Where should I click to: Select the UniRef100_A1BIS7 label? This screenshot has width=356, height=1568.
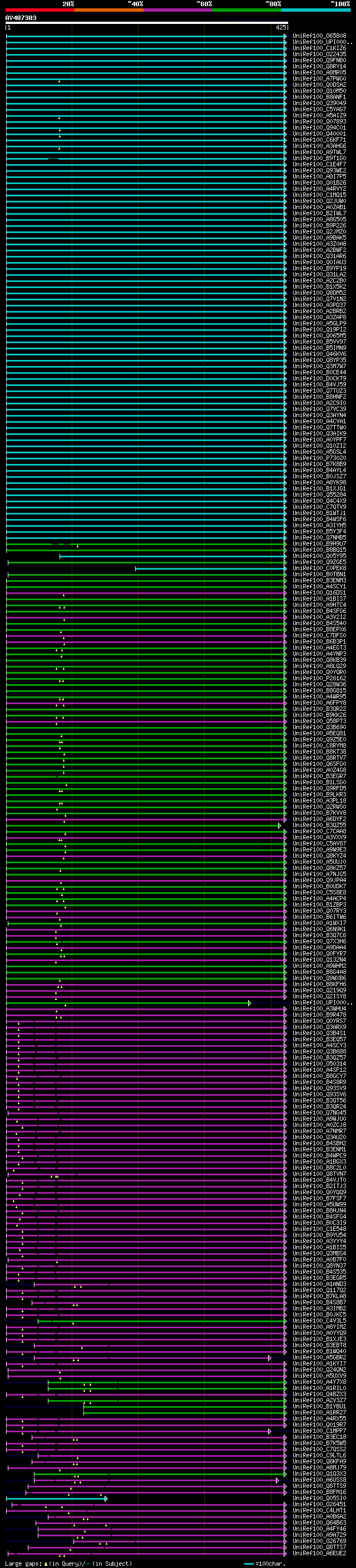319,598
